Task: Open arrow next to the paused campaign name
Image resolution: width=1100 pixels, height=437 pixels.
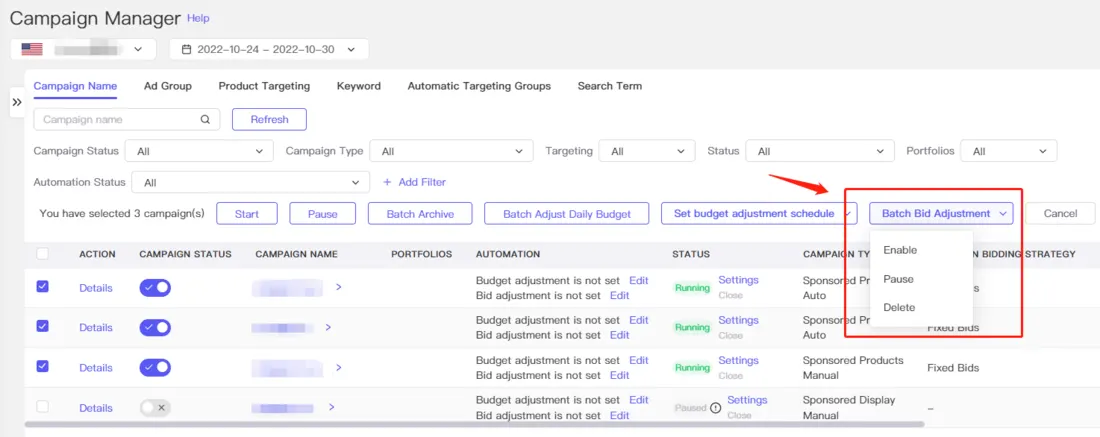Action: [x=331, y=407]
